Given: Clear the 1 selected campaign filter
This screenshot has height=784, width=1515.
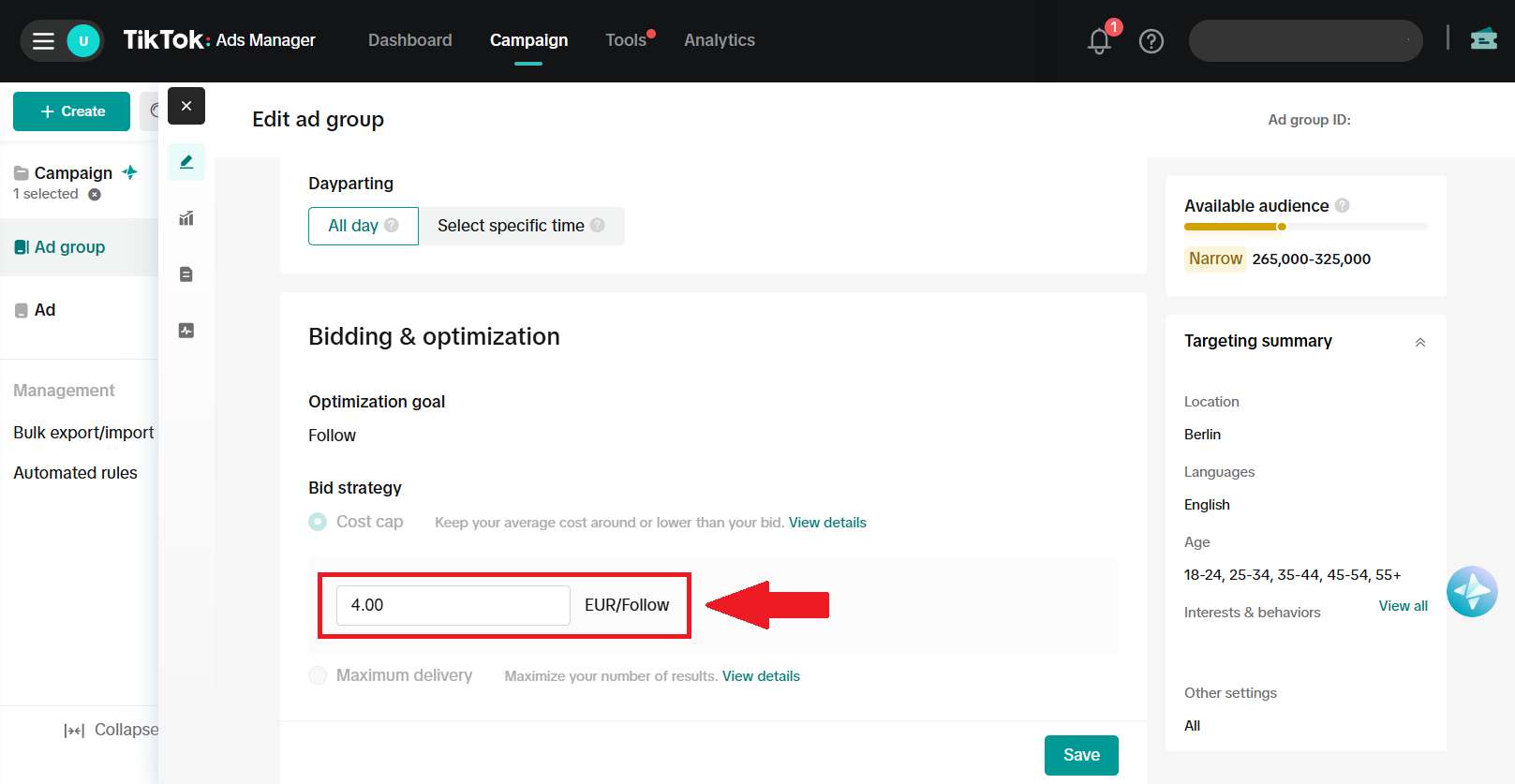Looking at the screenshot, I should (95, 195).
